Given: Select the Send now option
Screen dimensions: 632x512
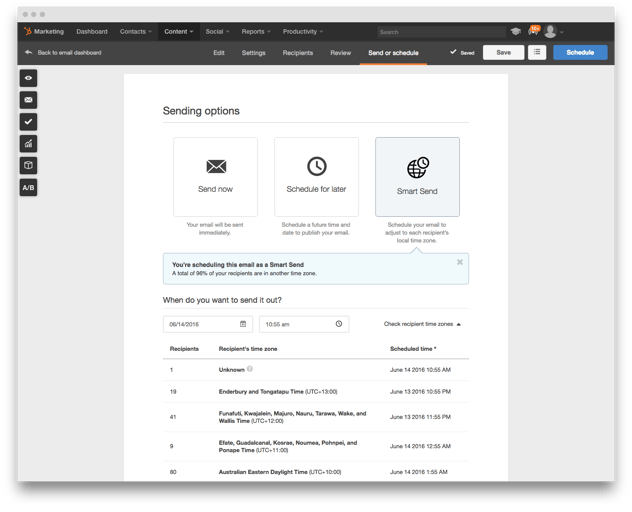Looking at the screenshot, I should point(215,177).
